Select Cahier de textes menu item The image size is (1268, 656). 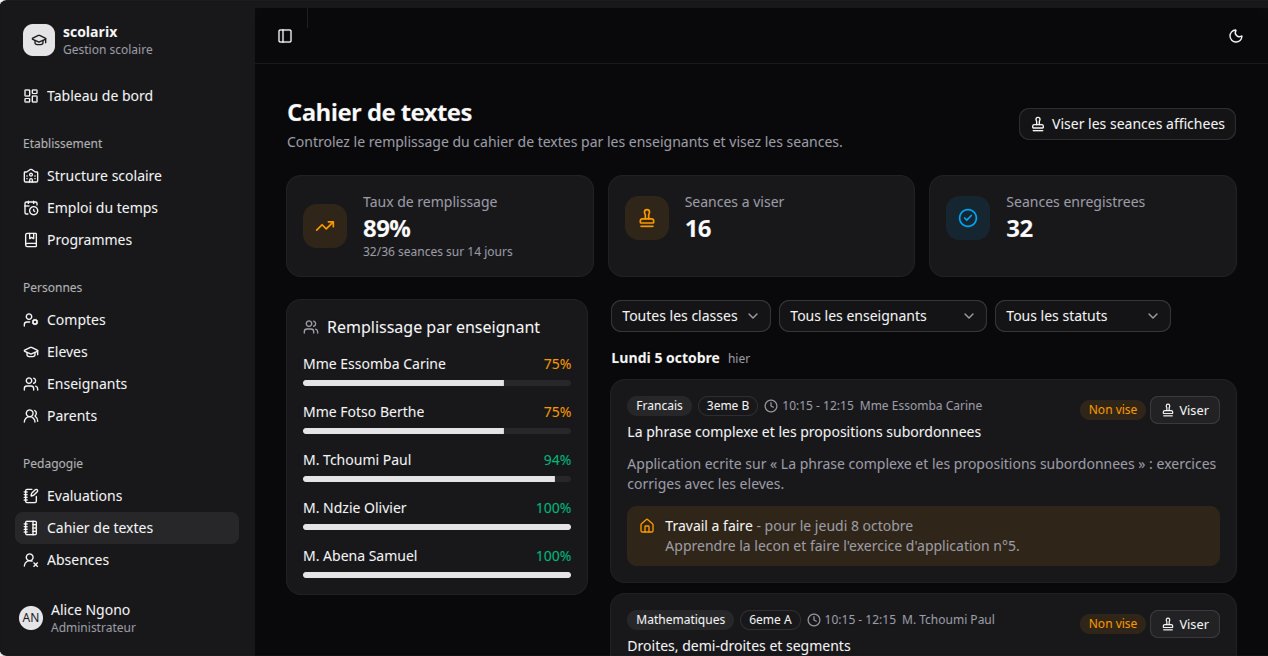tap(127, 528)
